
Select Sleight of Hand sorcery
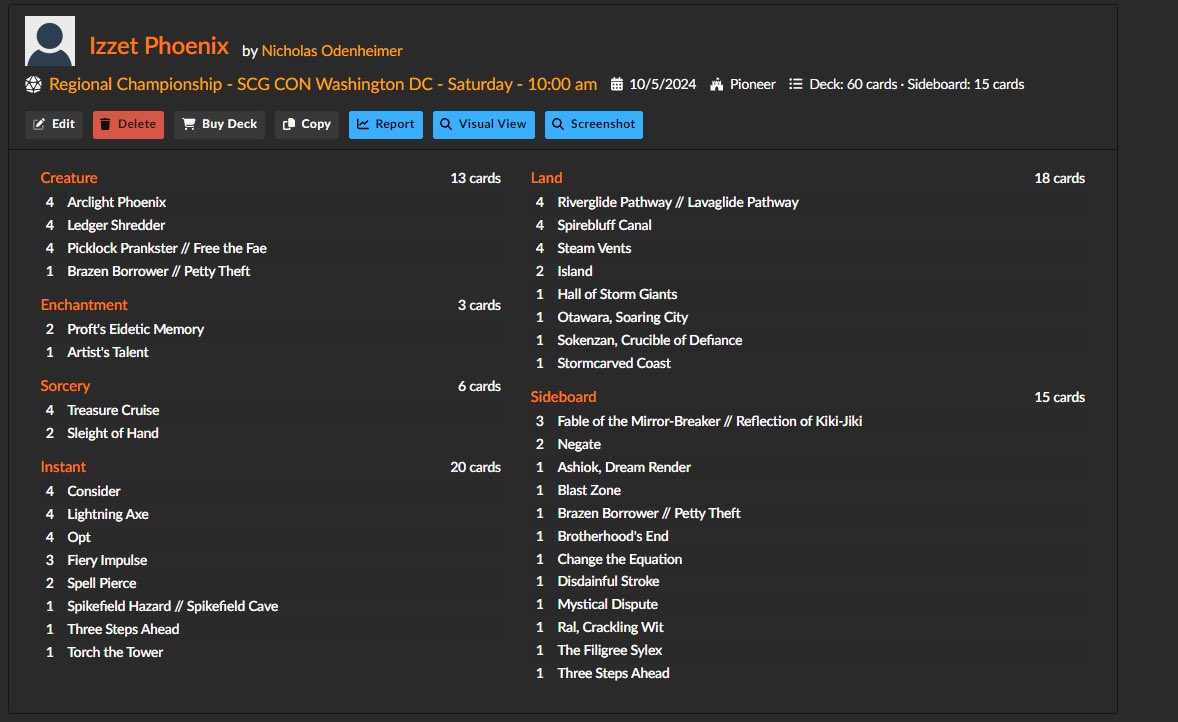113,434
